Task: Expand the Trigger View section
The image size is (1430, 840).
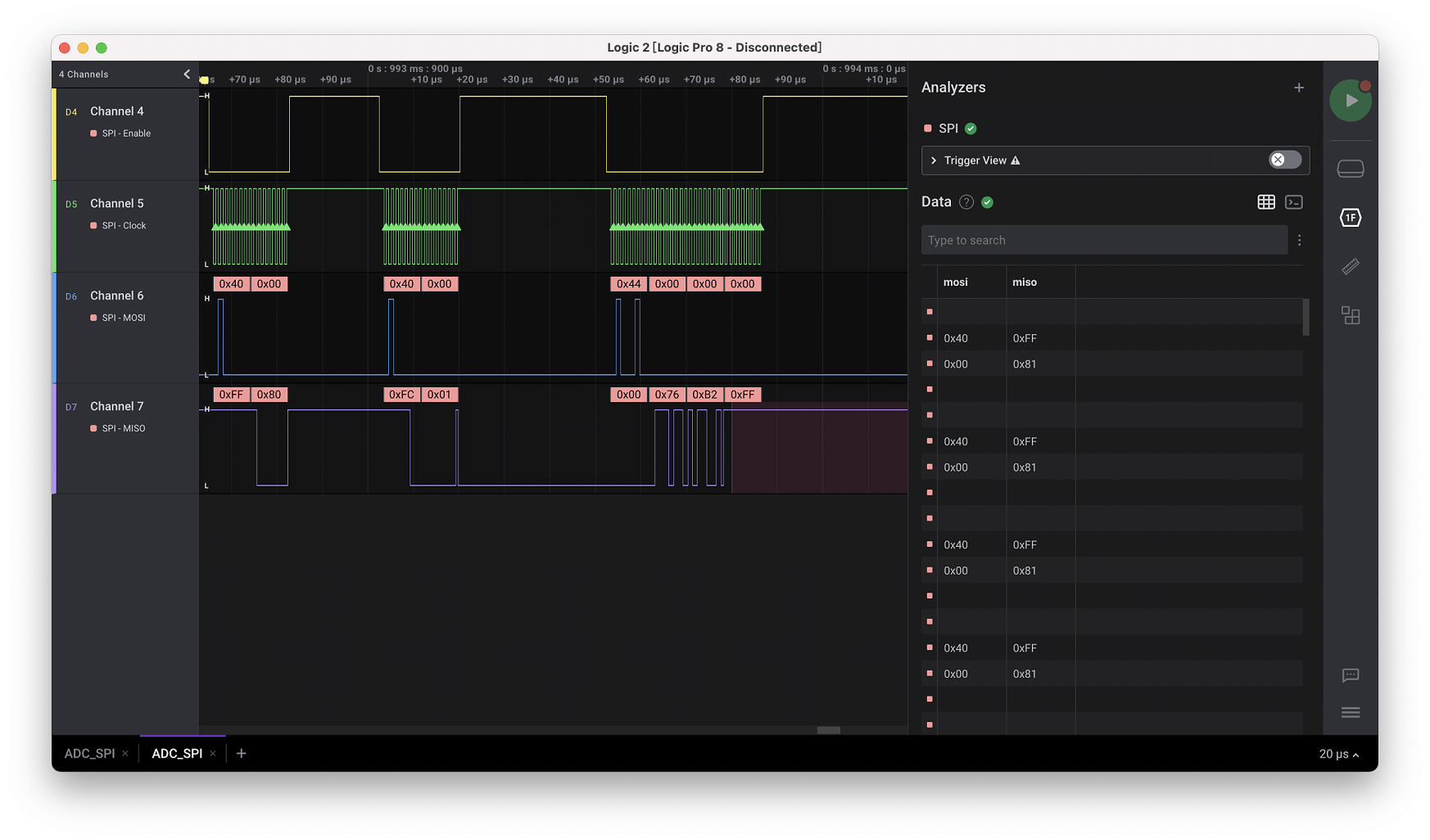Action: (933, 160)
